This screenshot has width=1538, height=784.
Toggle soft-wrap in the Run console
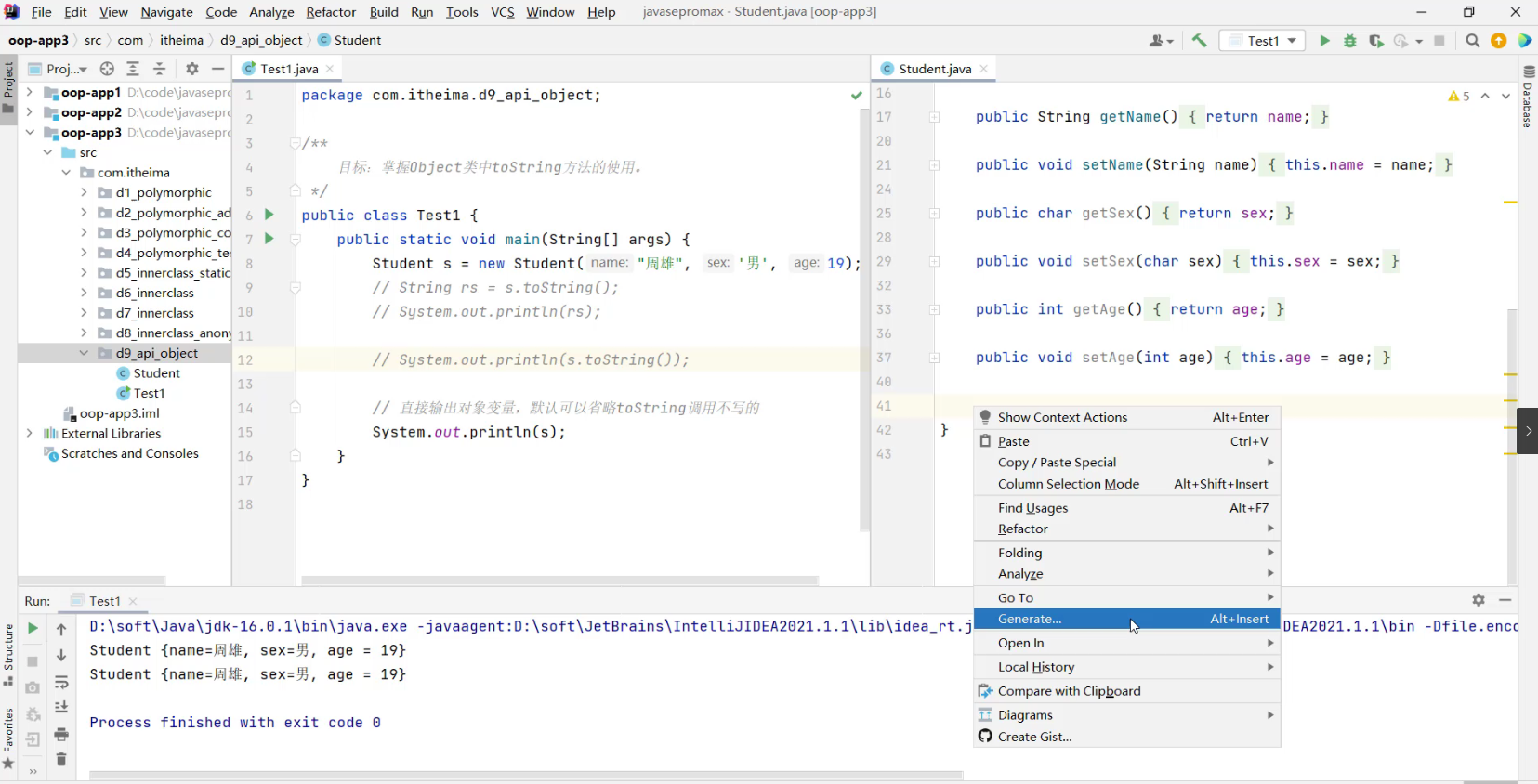[x=61, y=683]
